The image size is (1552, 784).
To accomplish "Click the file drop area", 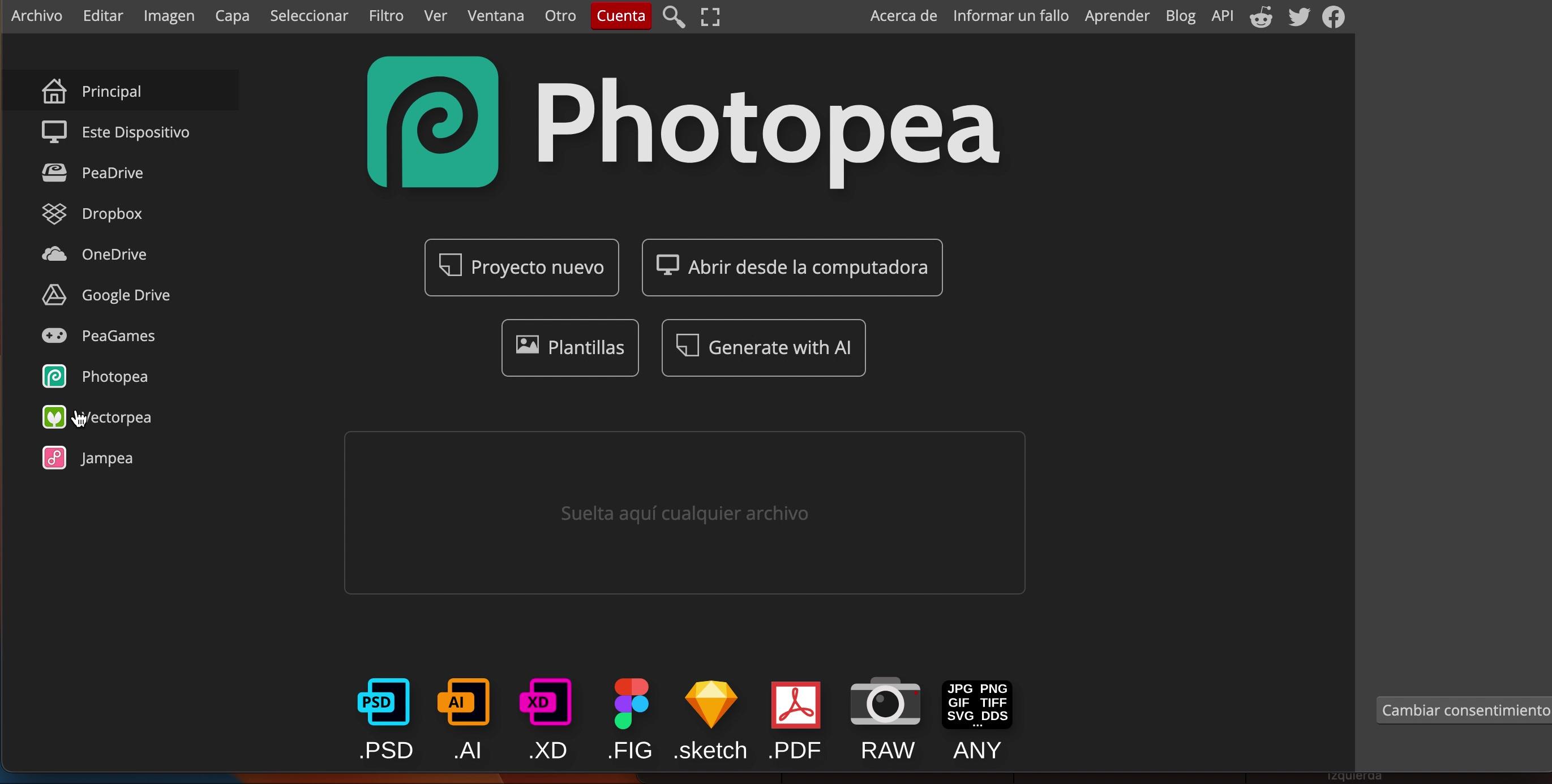I will click(x=684, y=512).
